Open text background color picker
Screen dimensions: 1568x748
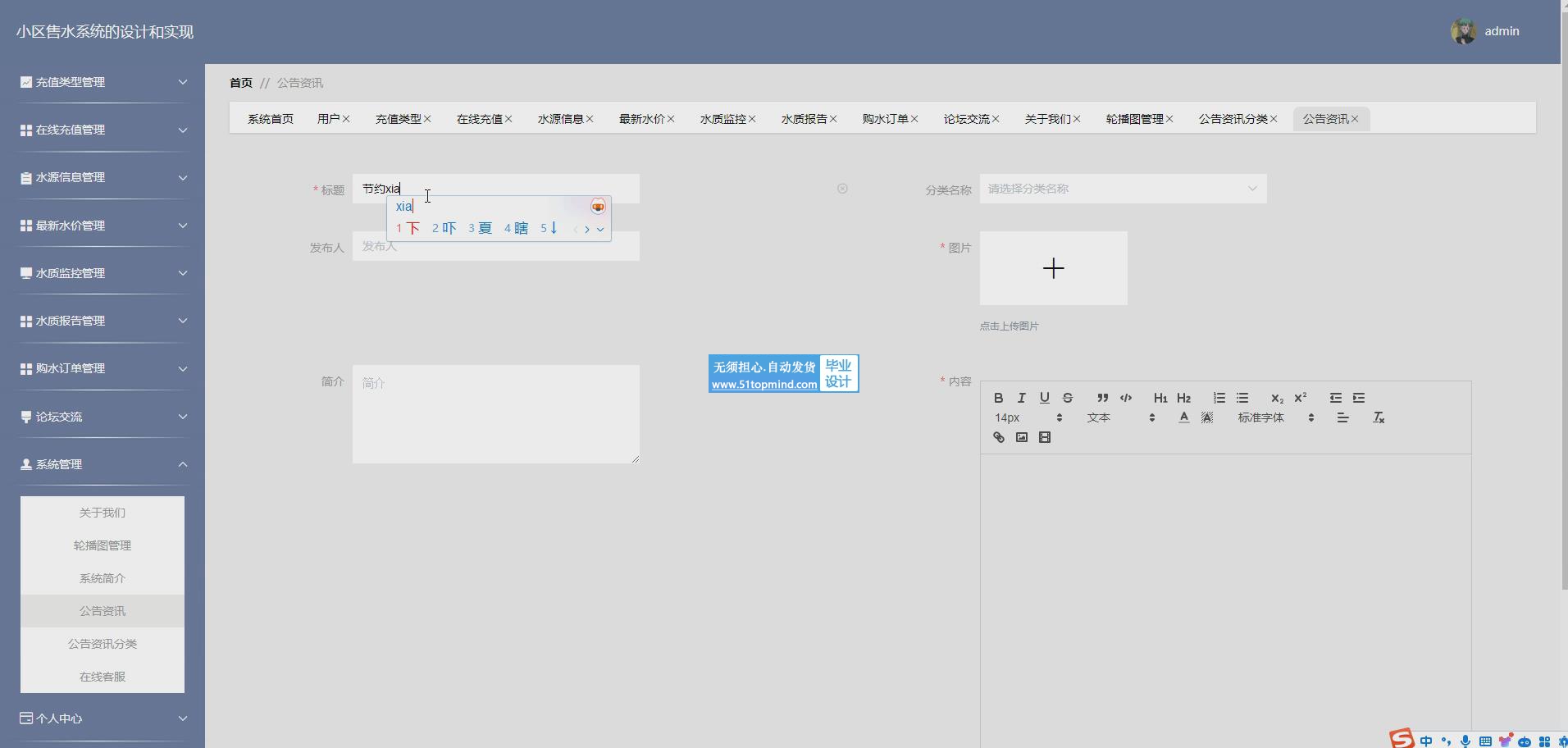1206,417
